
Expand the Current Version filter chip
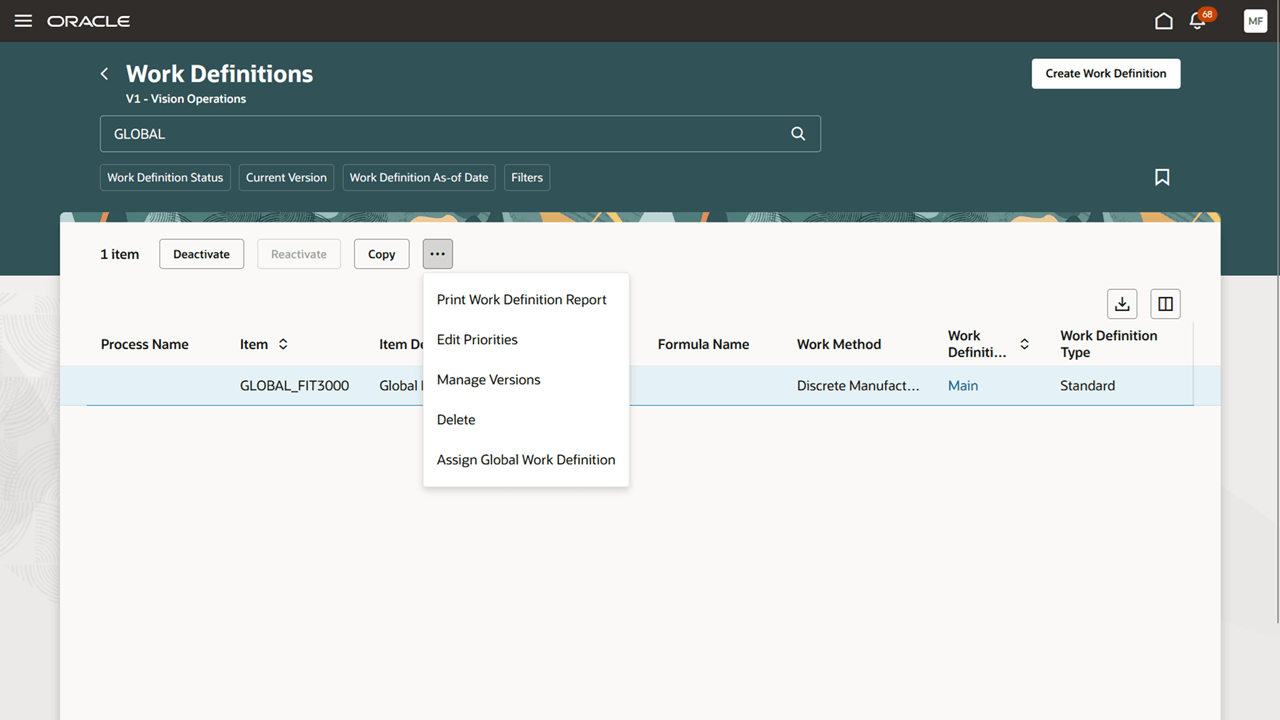[x=286, y=178]
